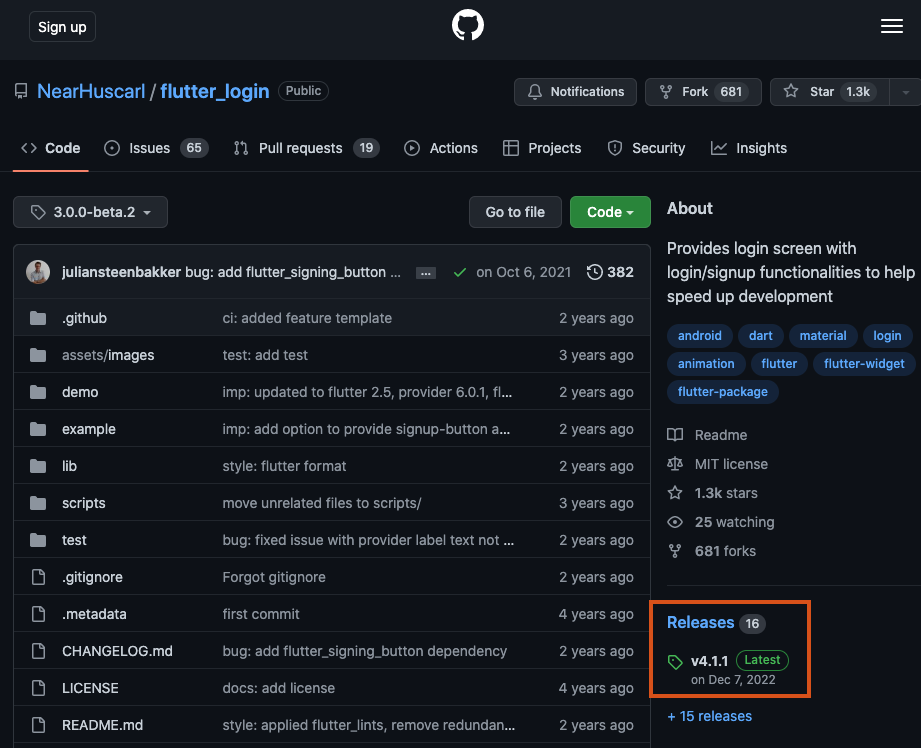Click the Readme book icon in About

pyautogui.click(x=675, y=435)
